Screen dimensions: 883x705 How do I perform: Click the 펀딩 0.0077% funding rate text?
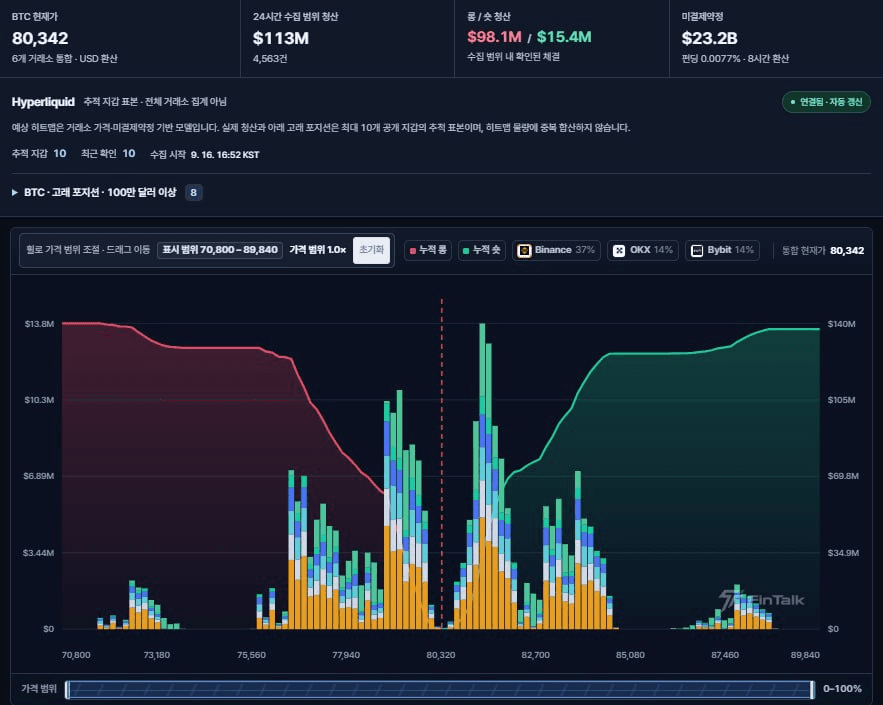click(x=735, y=59)
